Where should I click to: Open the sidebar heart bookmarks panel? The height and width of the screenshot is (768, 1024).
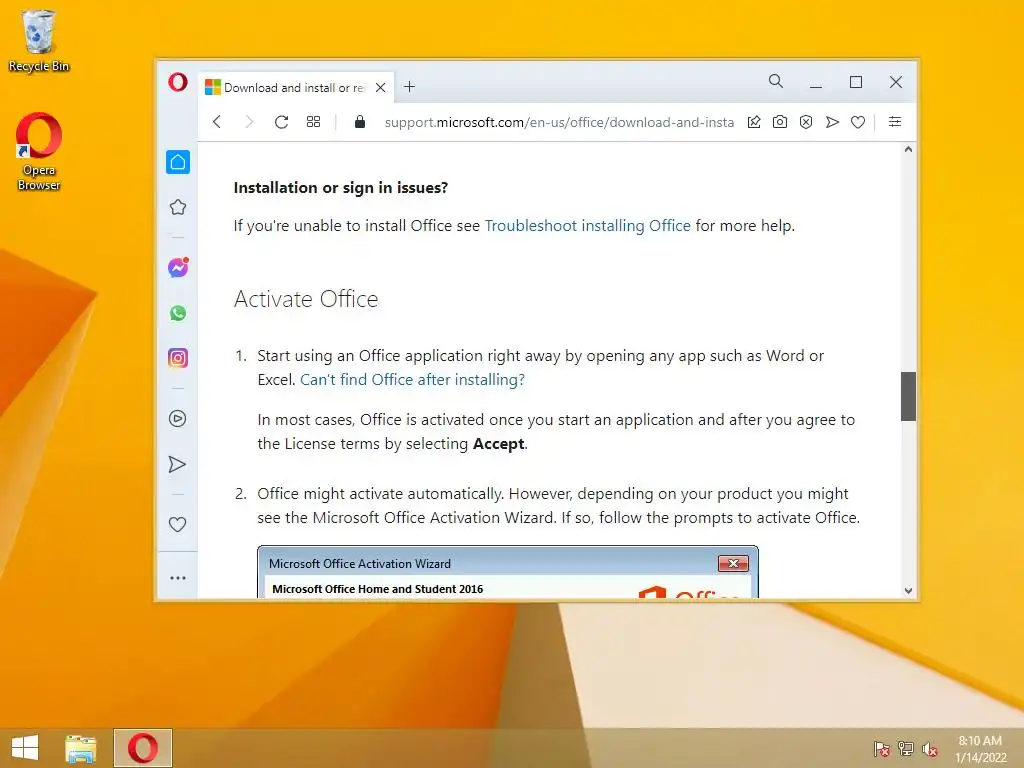point(178,524)
